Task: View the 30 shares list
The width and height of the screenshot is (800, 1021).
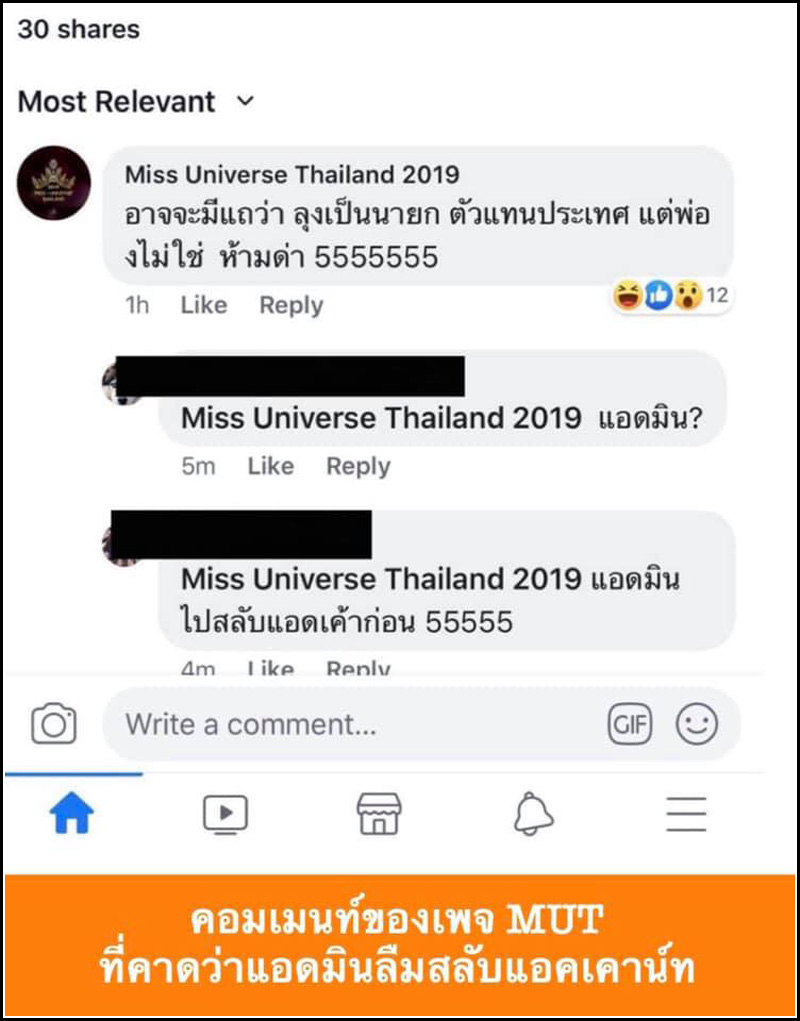Action: tap(78, 29)
